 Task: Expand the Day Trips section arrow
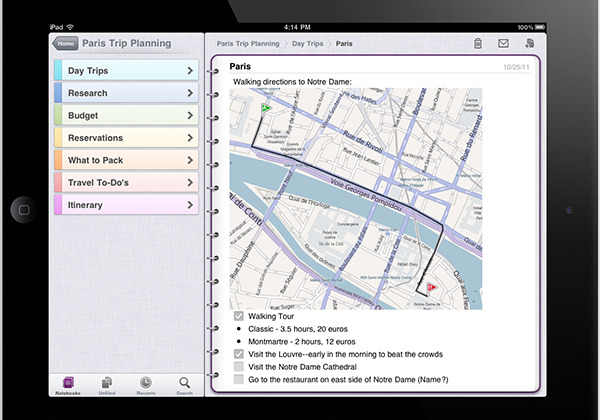pos(190,71)
